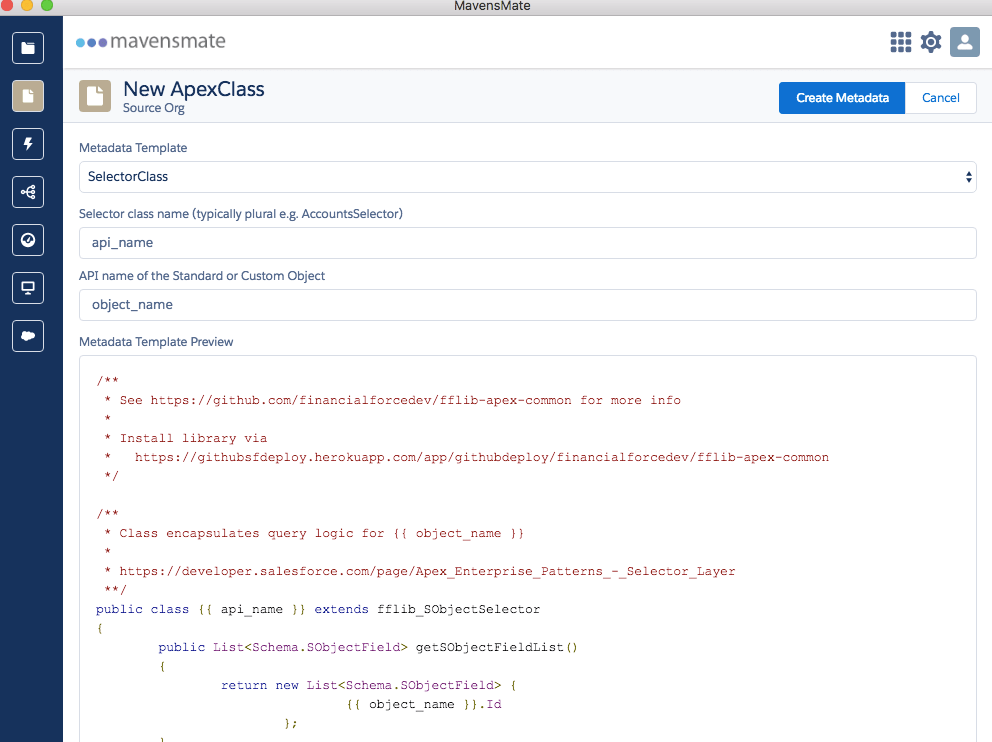Open settings gear icon
992x742 pixels.
[x=931, y=42]
